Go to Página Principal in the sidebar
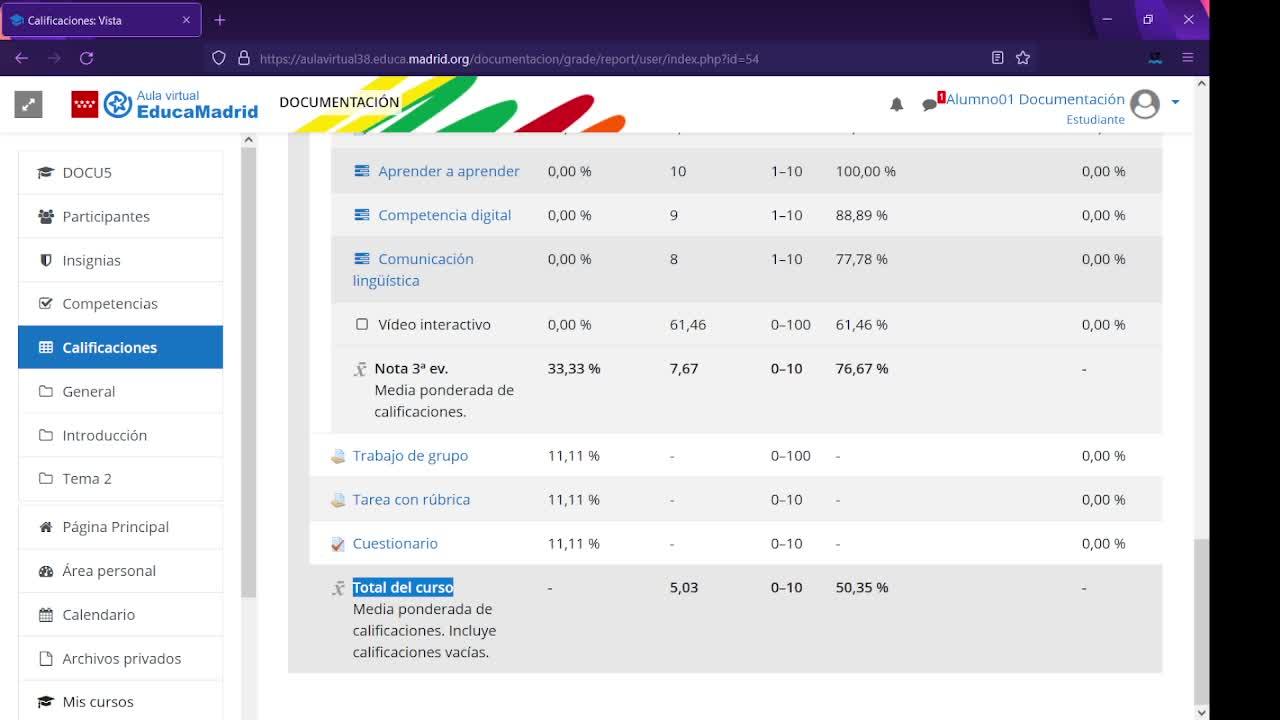The width and height of the screenshot is (1280, 720). point(120,527)
